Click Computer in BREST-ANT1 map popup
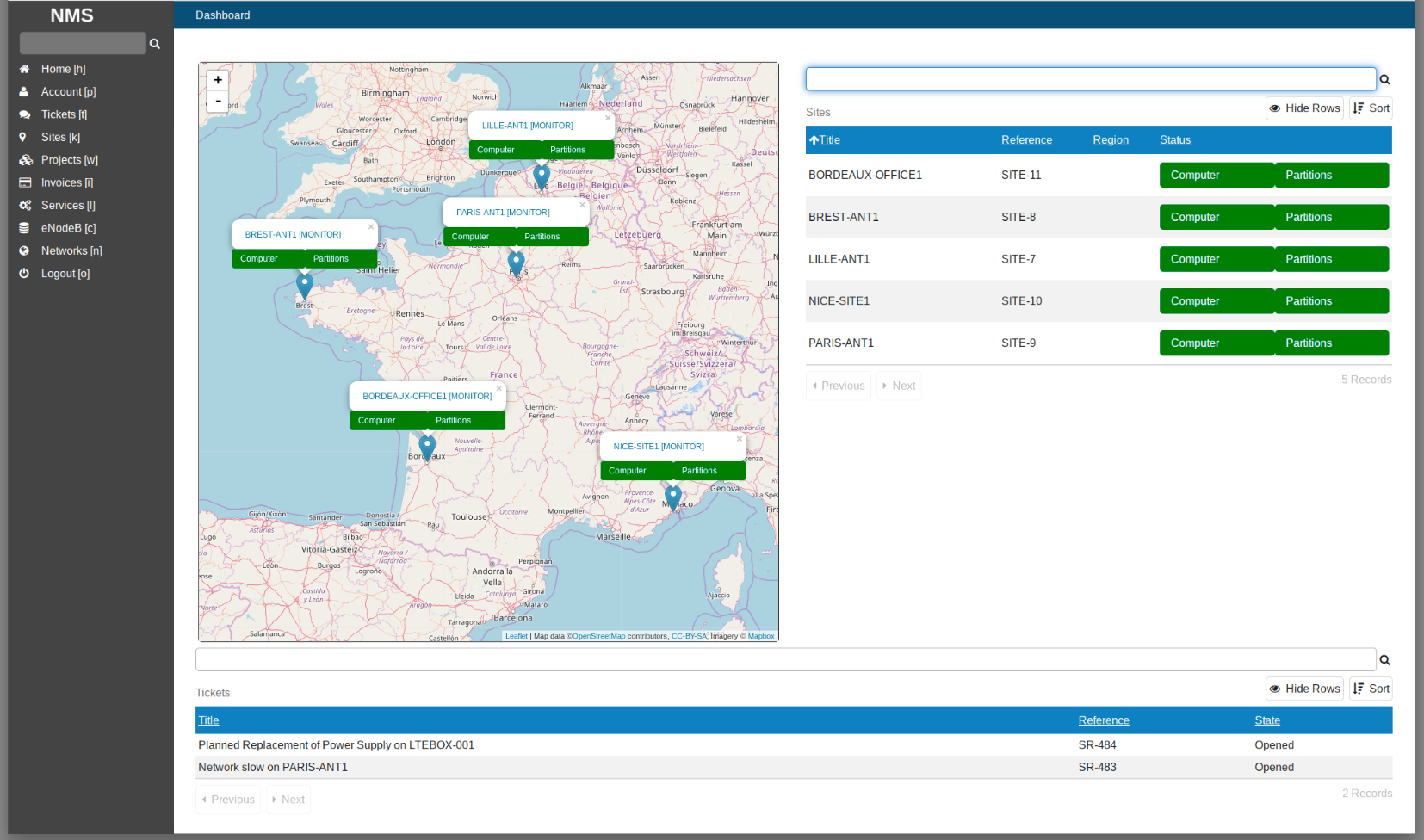 coord(269,259)
